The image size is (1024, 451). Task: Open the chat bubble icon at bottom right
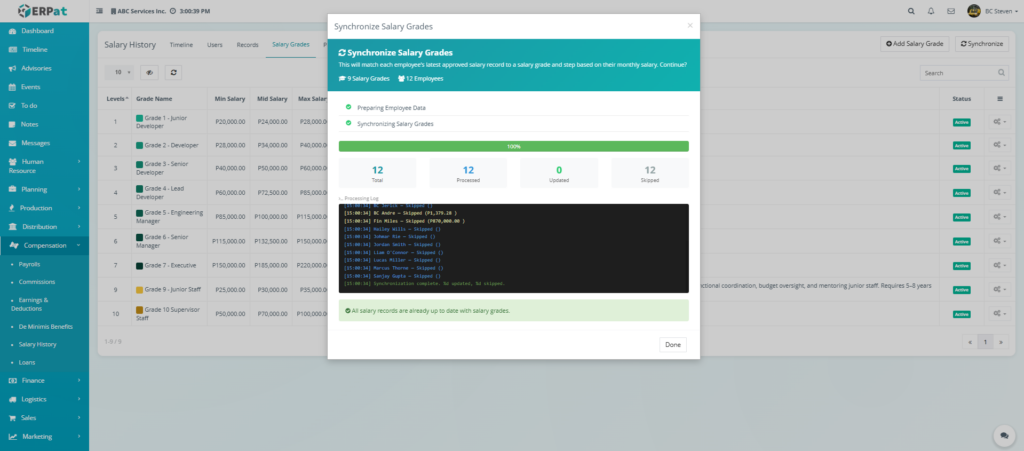1002,435
